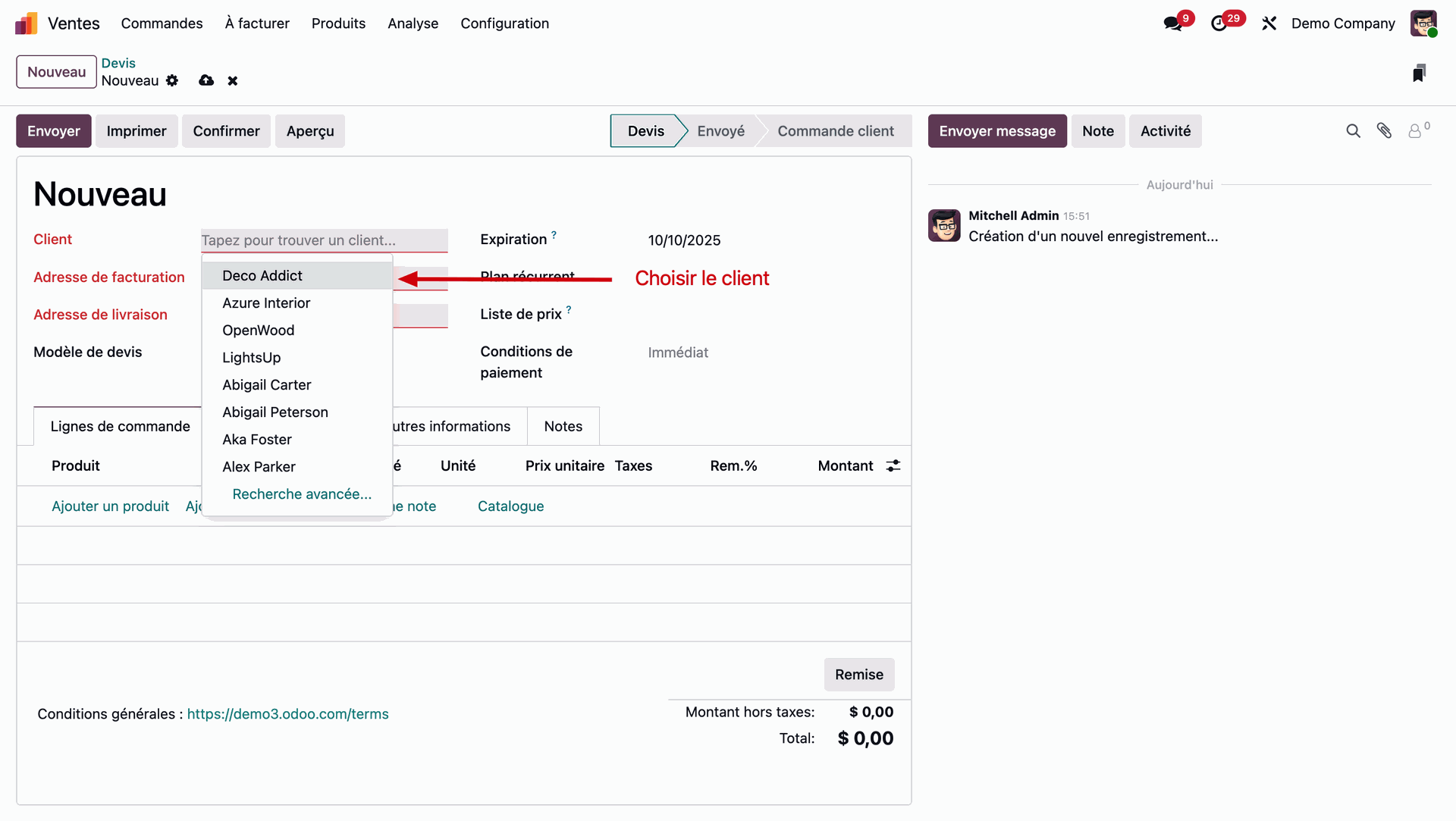Viewport: 1456px width, 821px height.
Task: Open the discuss messages icon
Action: pyautogui.click(x=1172, y=24)
